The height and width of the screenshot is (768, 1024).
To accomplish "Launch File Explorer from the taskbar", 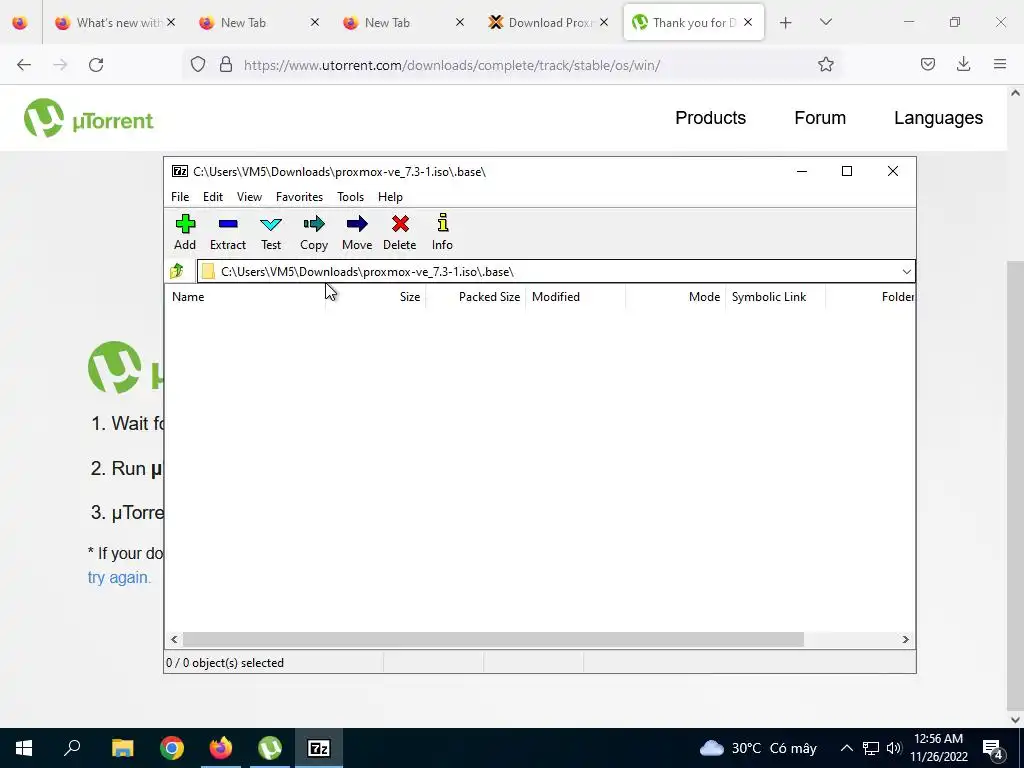I will [x=122, y=748].
